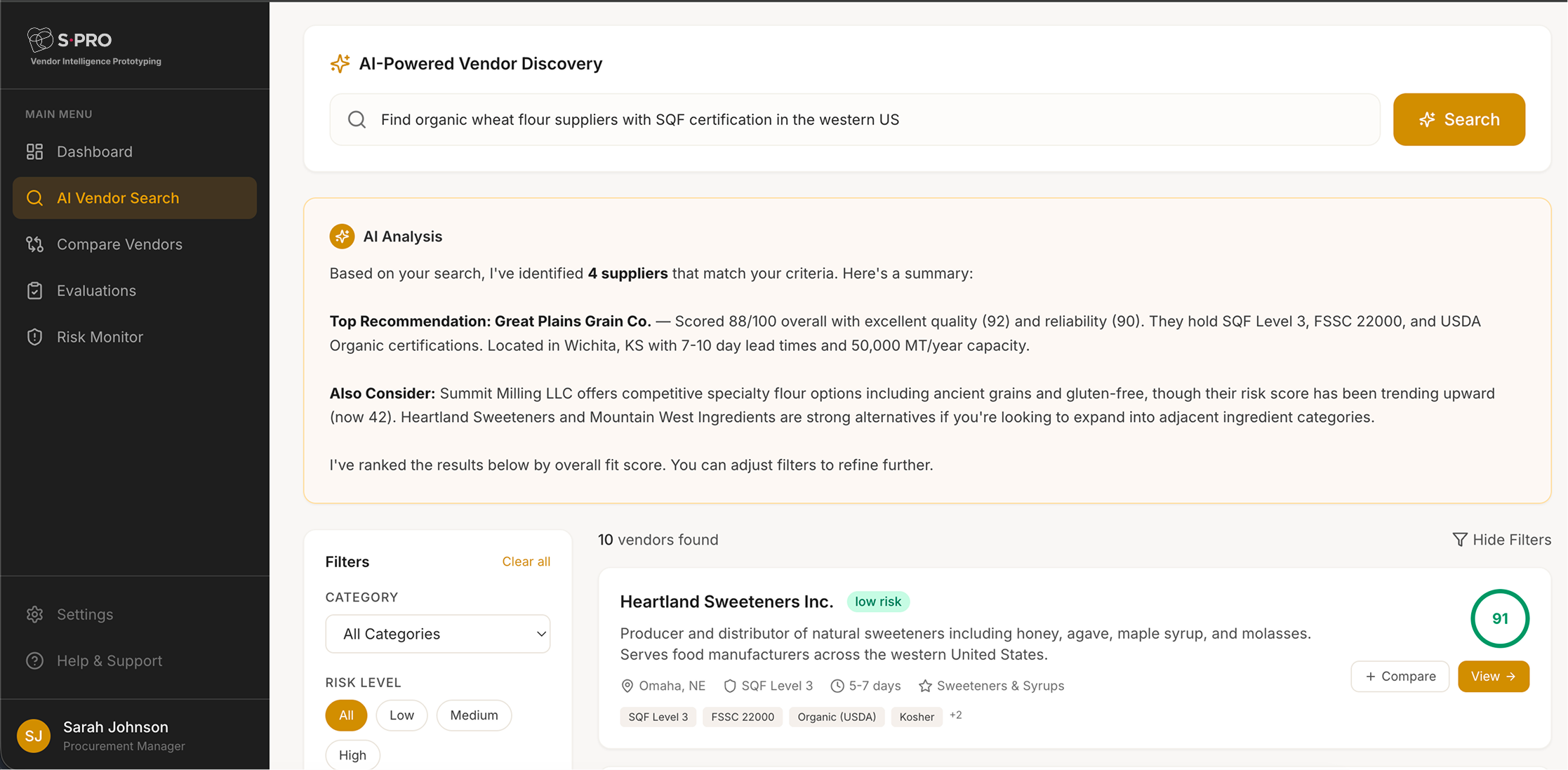
Task: Open Compare Vendors panel
Action: 119,244
